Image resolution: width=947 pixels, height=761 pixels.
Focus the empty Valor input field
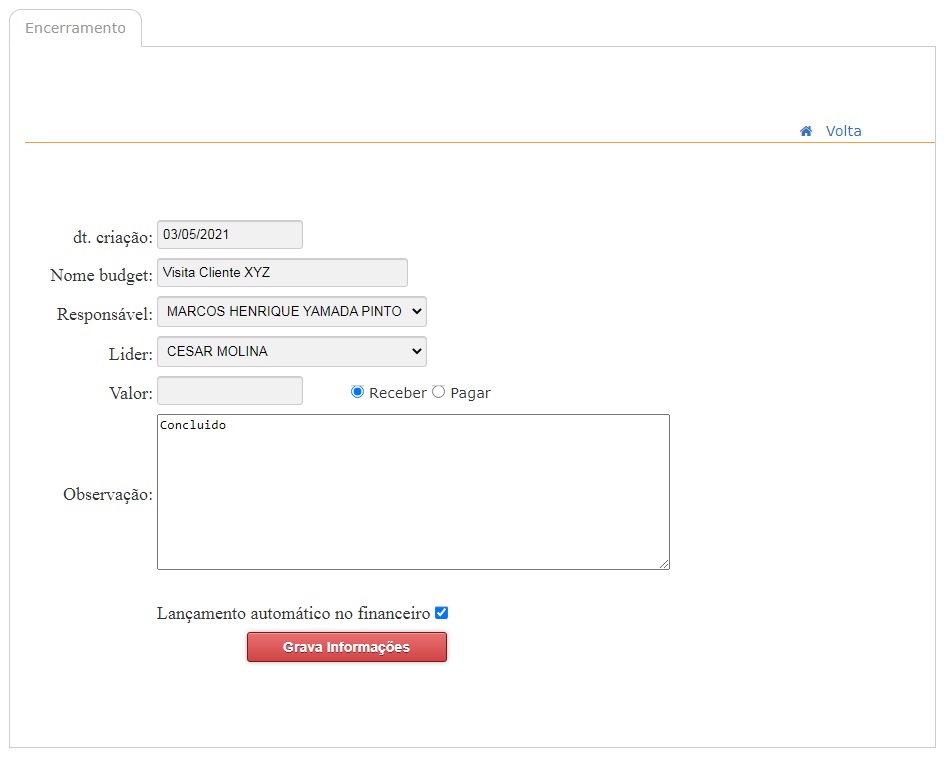pyautogui.click(x=230, y=391)
